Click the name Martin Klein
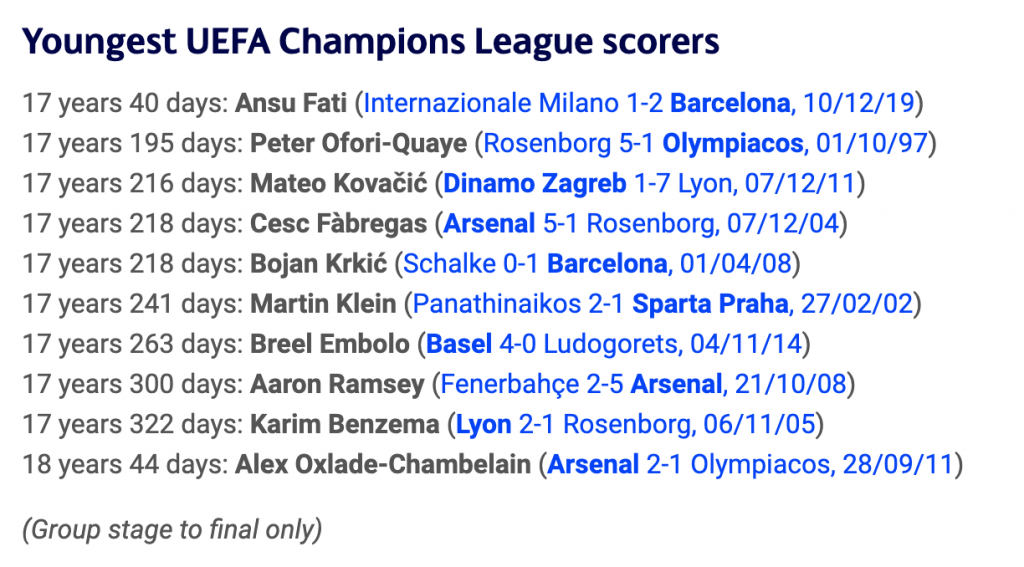1024x567 pixels. tap(323, 304)
